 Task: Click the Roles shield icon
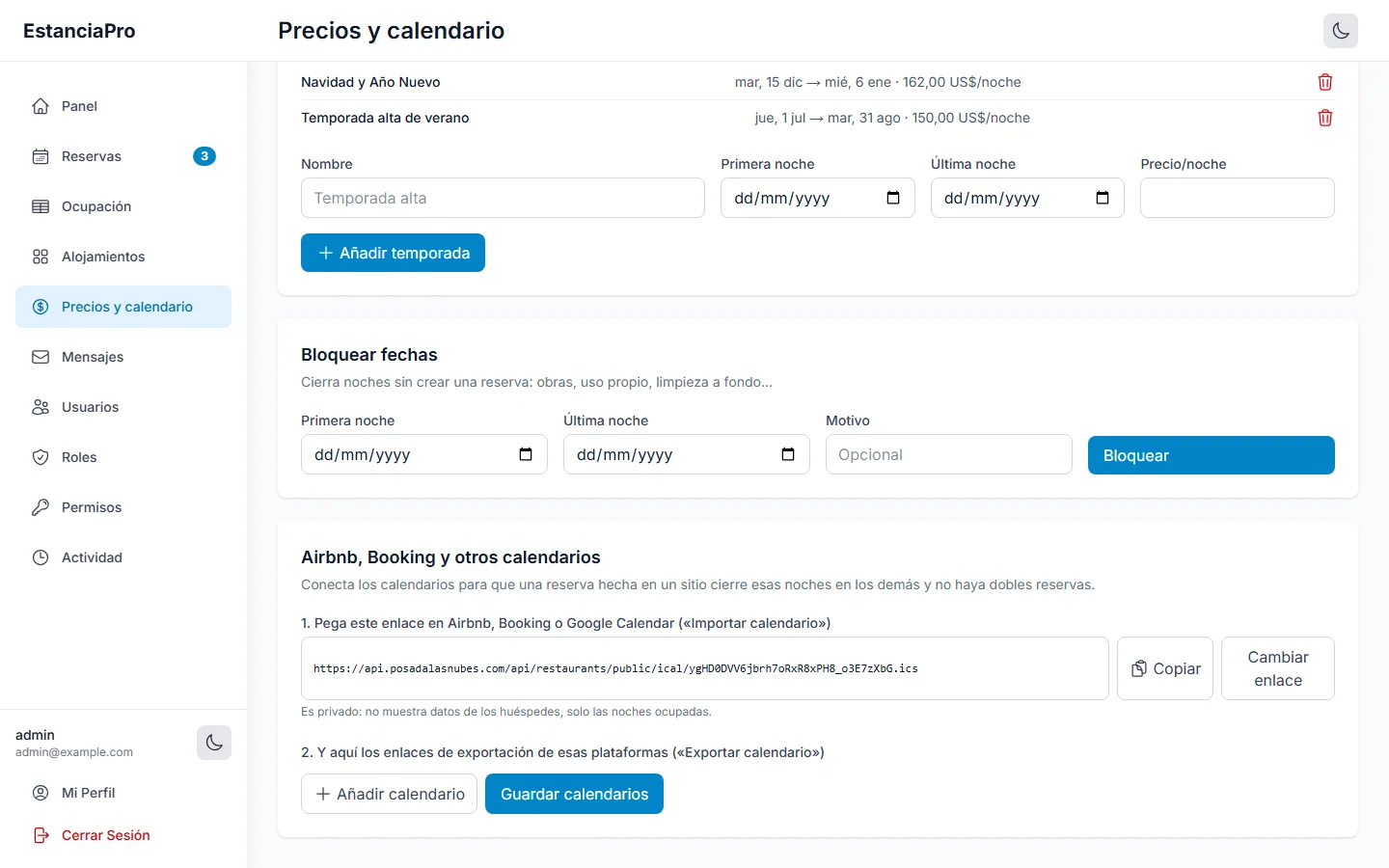pyautogui.click(x=41, y=457)
